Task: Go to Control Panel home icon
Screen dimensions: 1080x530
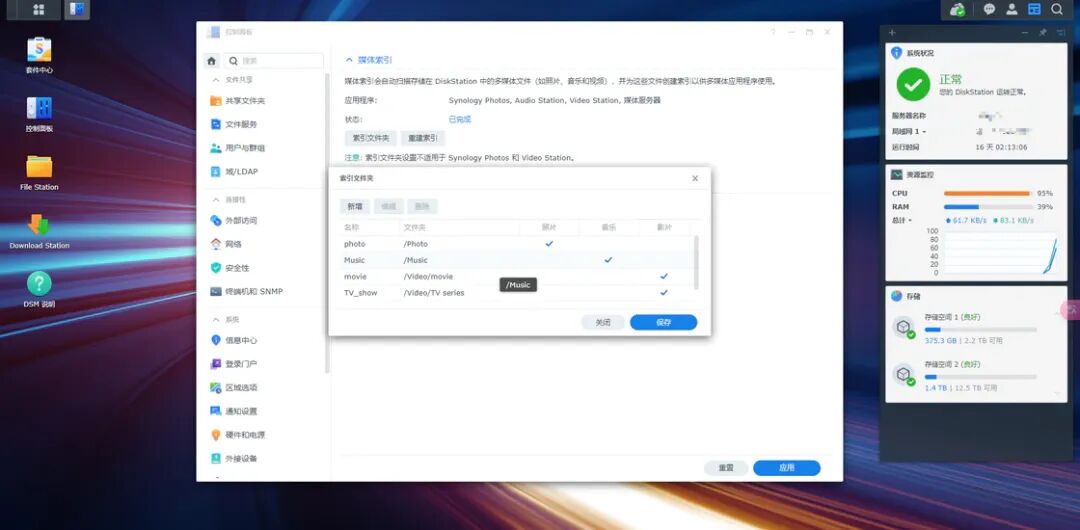Action: coord(212,61)
